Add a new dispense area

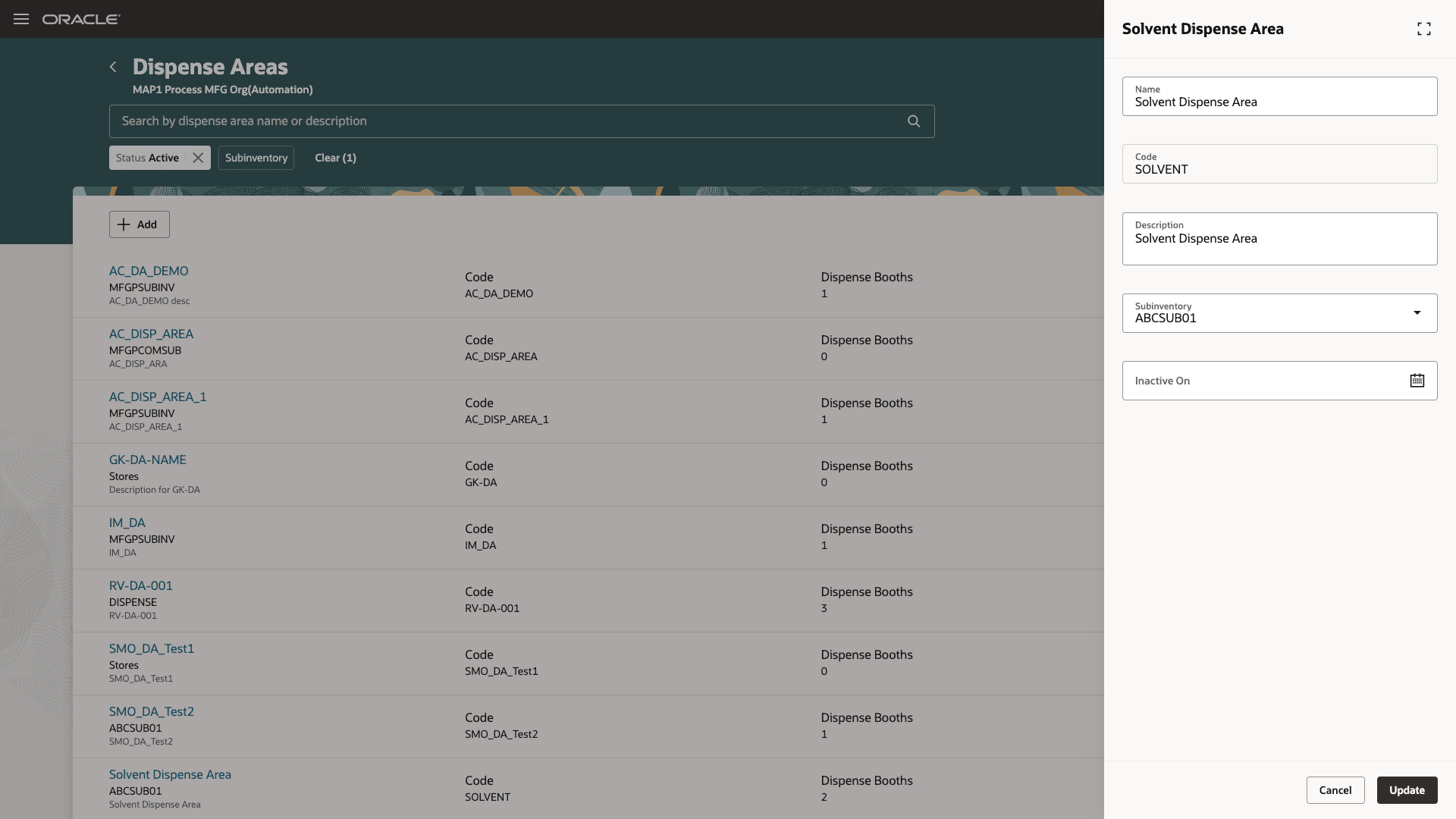tap(140, 224)
